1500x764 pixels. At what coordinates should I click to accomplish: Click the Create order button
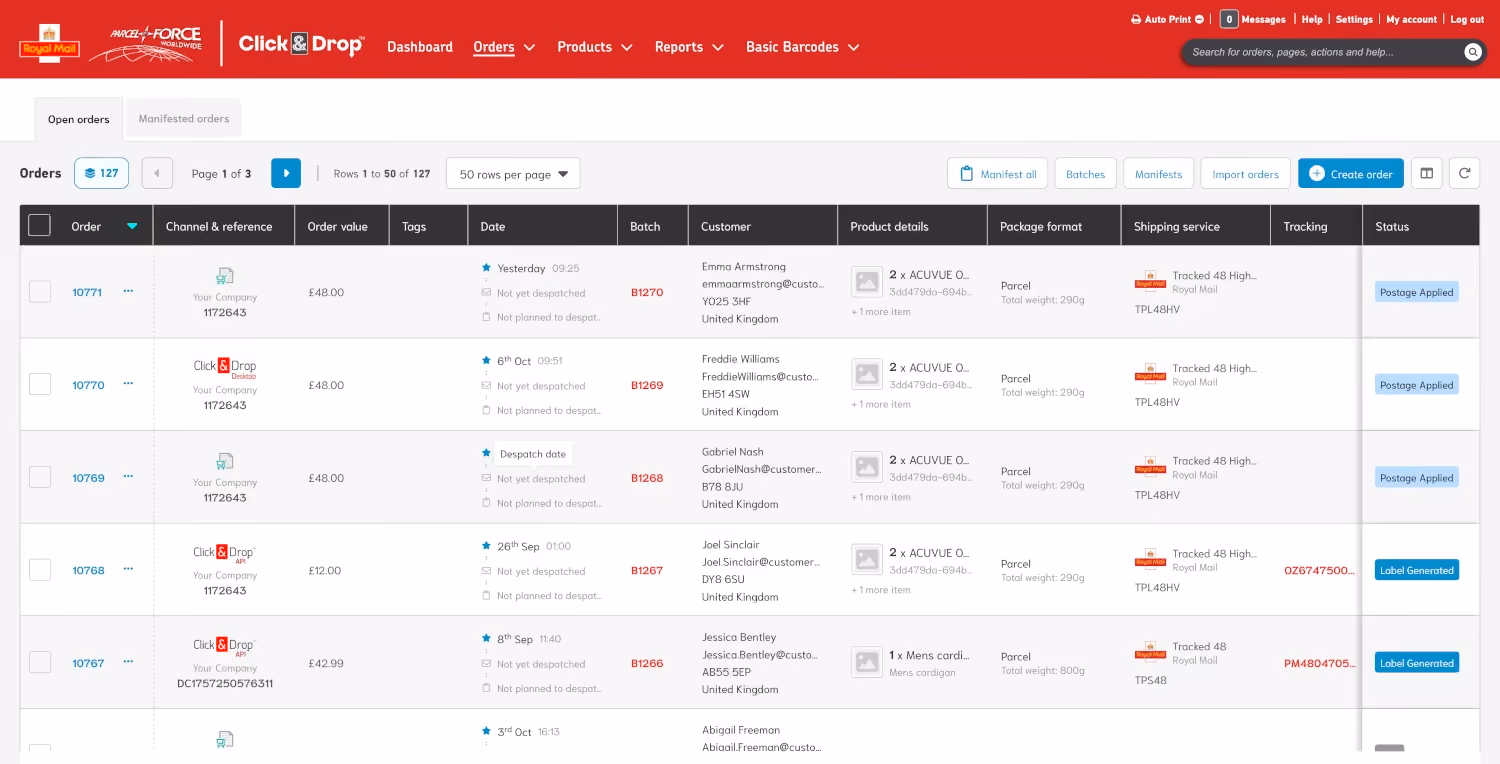[x=1351, y=173]
